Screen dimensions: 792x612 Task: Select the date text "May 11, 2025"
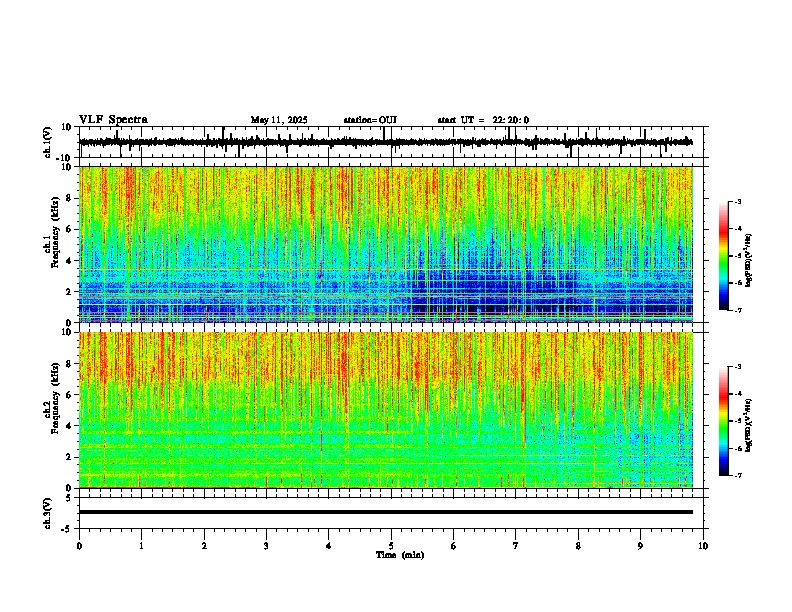(279, 120)
